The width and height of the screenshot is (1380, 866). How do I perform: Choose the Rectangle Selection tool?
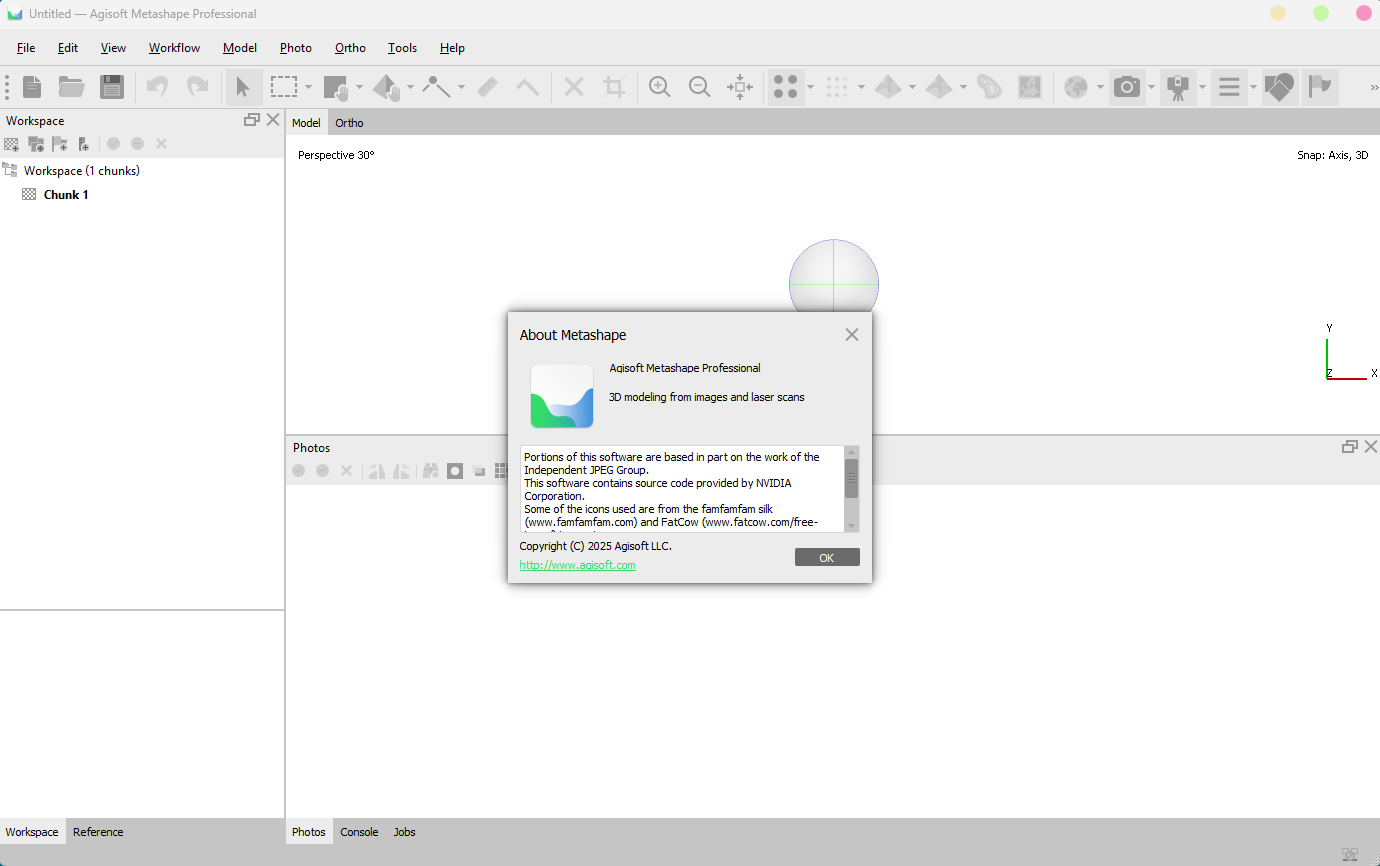click(x=284, y=87)
